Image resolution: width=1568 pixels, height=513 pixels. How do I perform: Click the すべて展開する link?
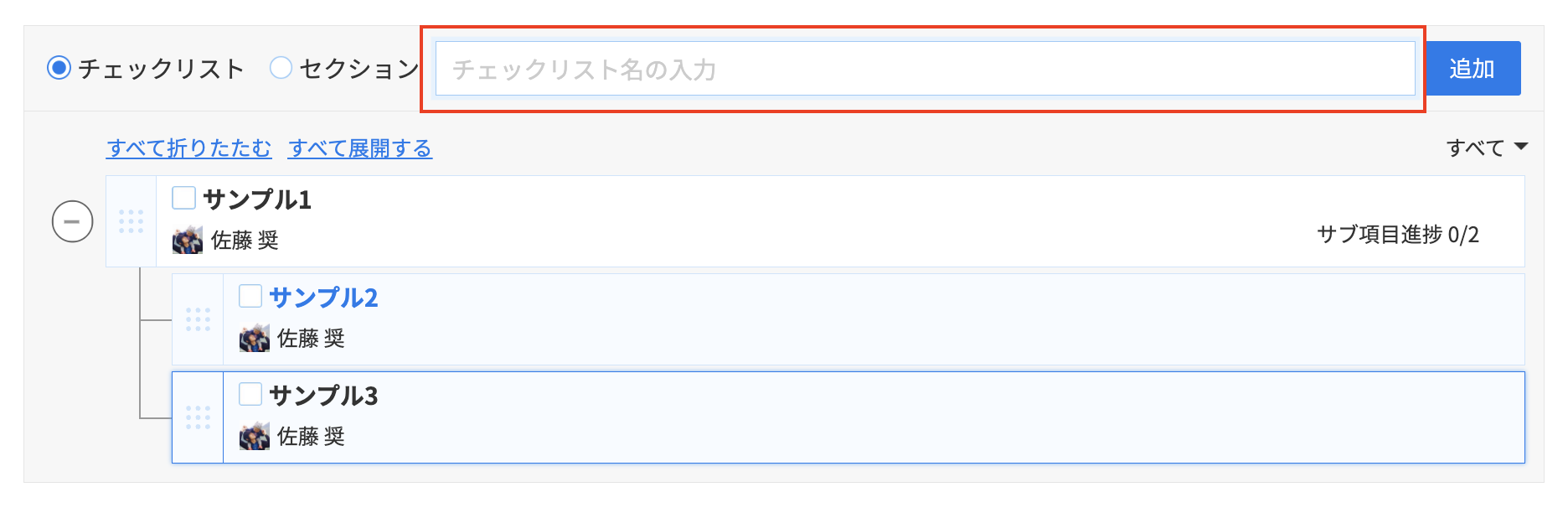click(360, 148)
